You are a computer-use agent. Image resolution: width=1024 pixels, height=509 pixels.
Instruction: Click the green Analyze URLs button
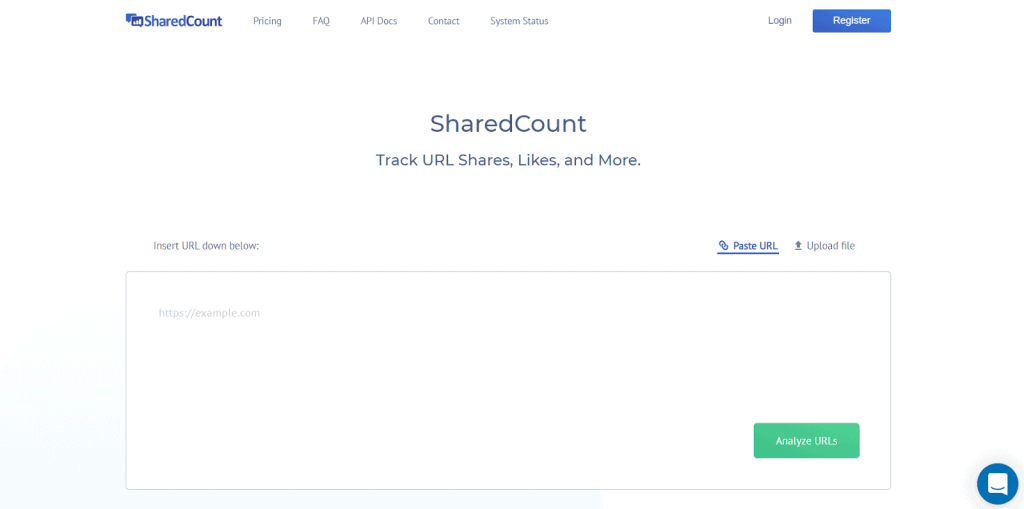(x=807, y=440)
